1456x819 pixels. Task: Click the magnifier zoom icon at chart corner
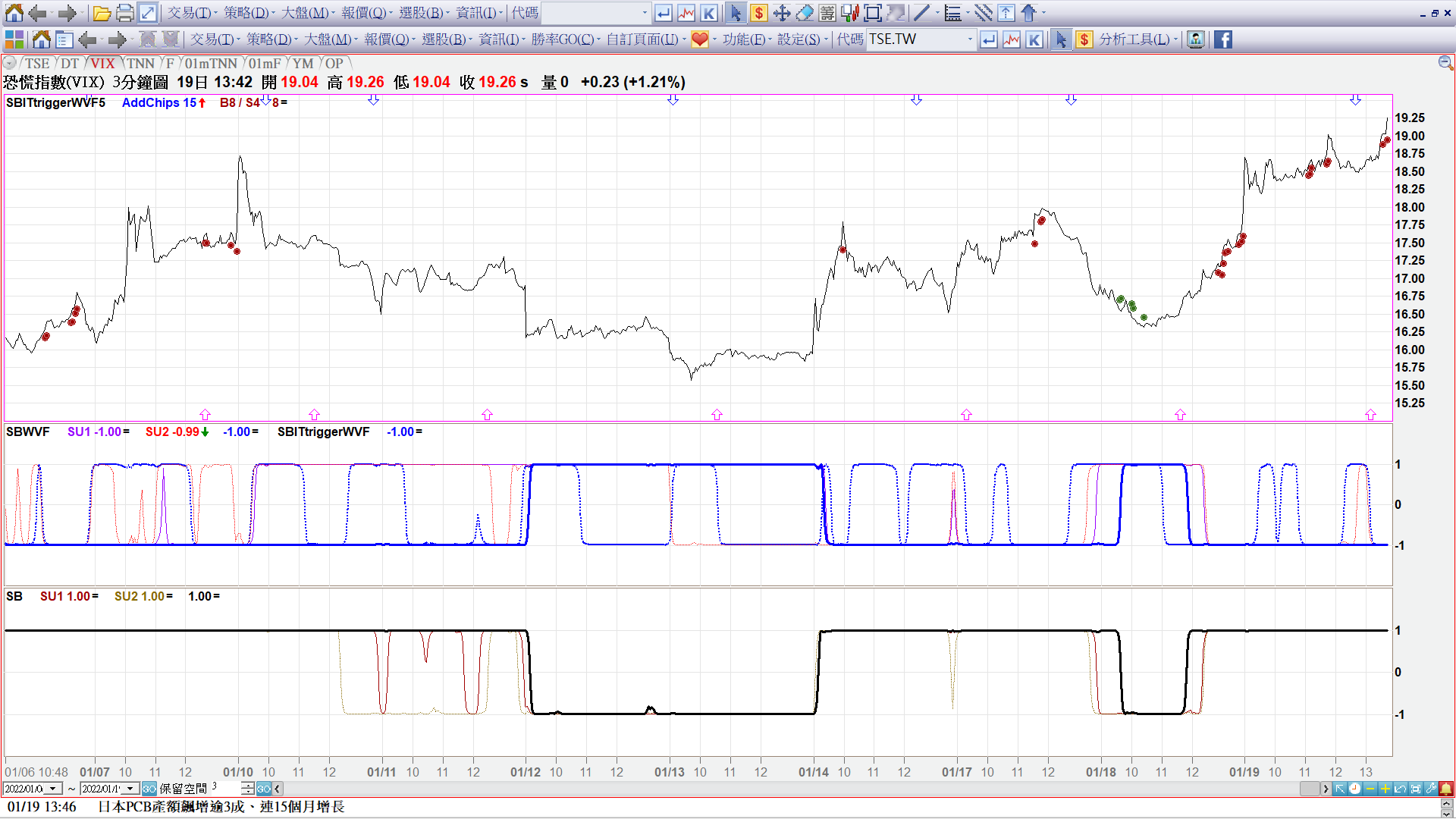(1445, 63)
